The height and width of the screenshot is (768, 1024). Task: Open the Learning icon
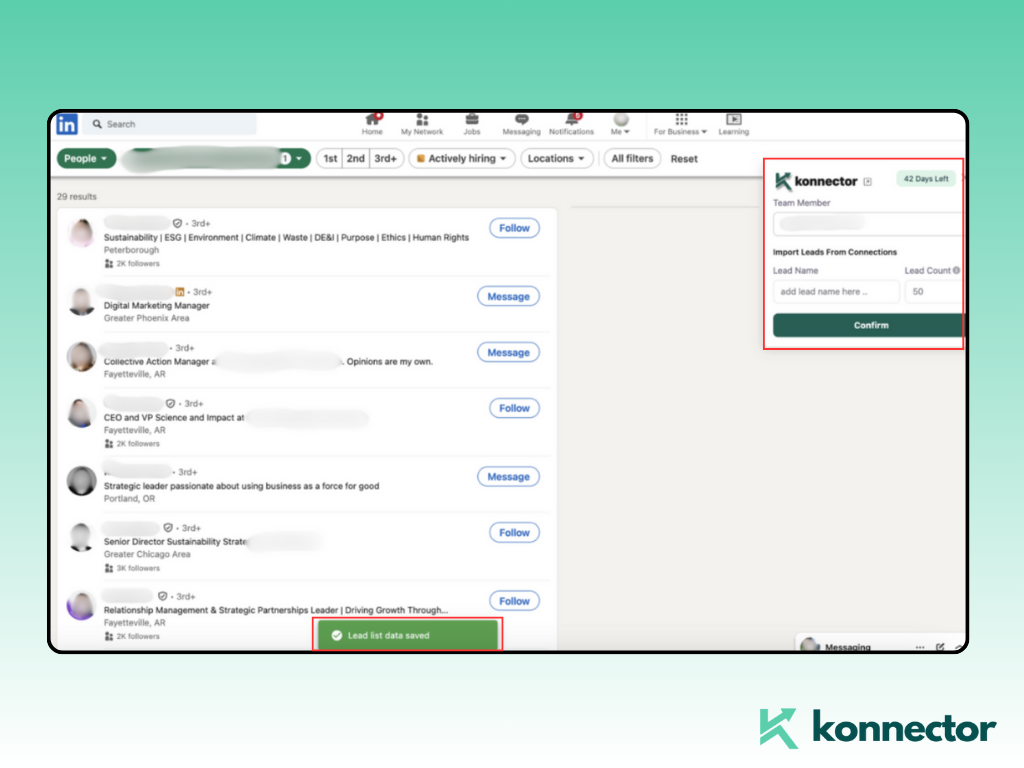(734, 123)
